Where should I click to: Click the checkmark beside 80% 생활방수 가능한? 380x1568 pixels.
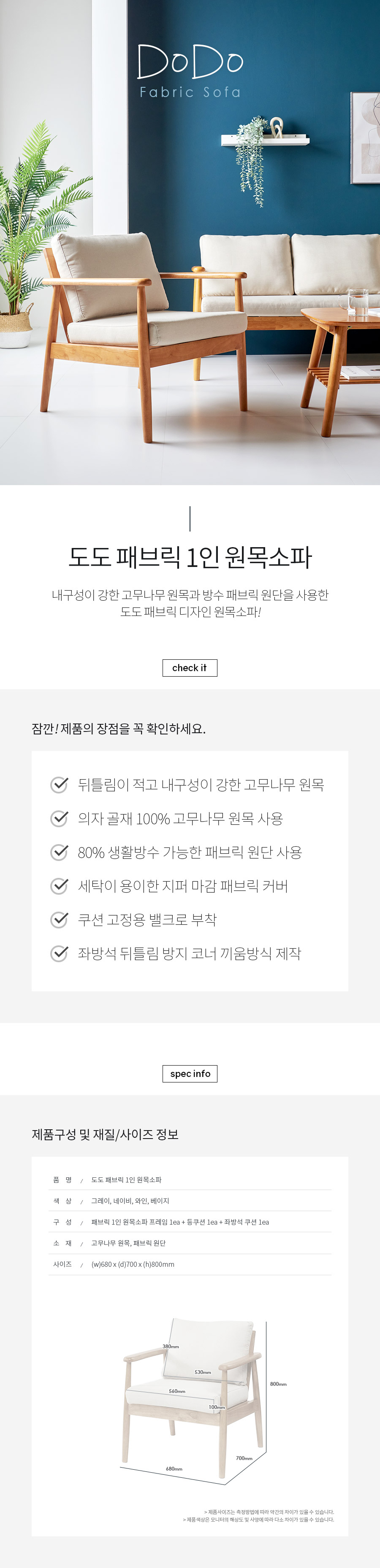tap(59, 852)
